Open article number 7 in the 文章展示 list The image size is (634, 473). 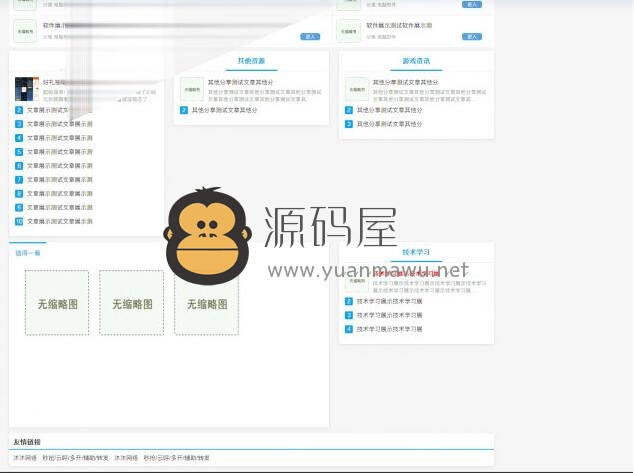60,179
